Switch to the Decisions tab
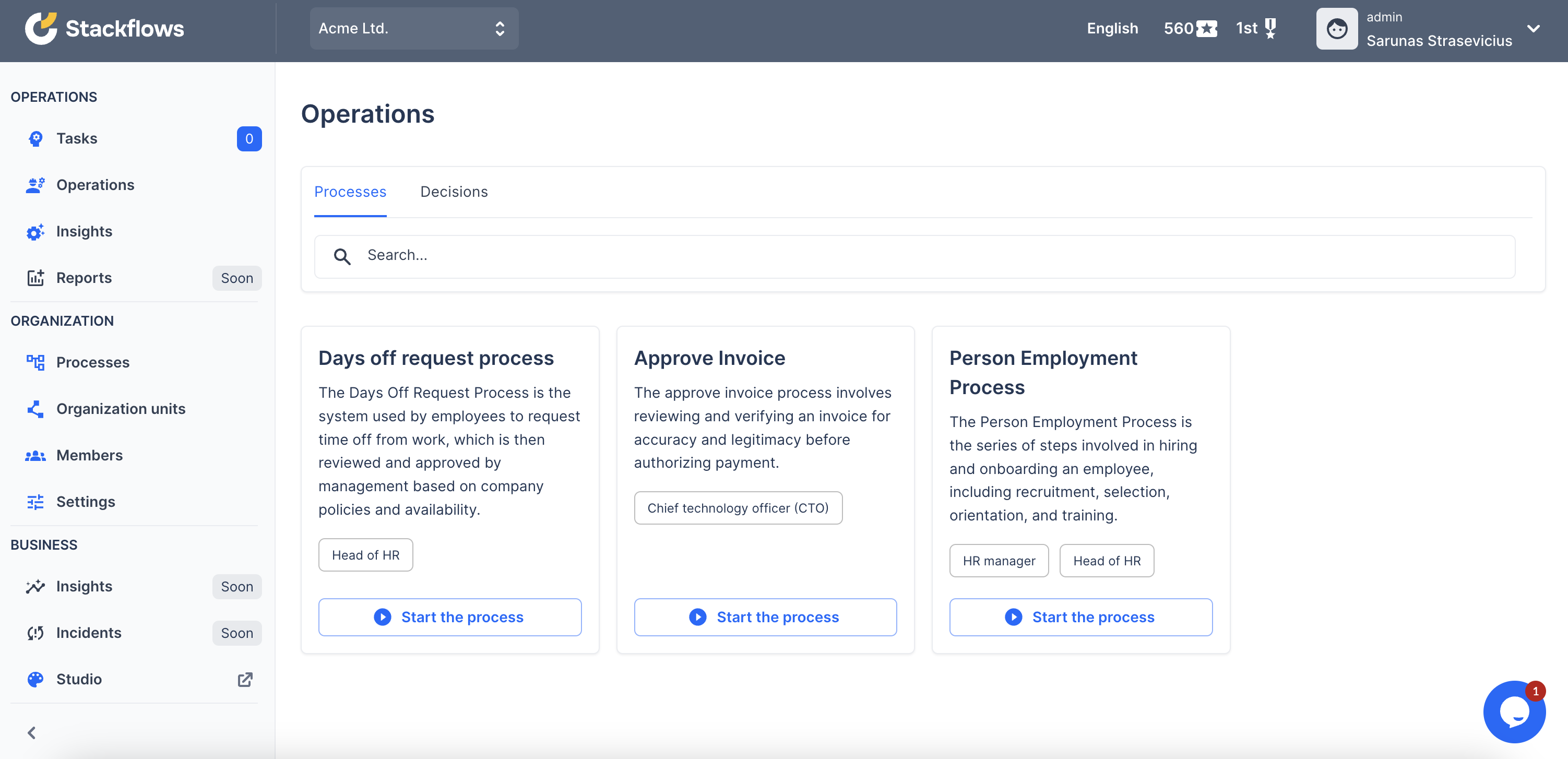This screenshot has width=1568, height=759. [x=454, y=192]
